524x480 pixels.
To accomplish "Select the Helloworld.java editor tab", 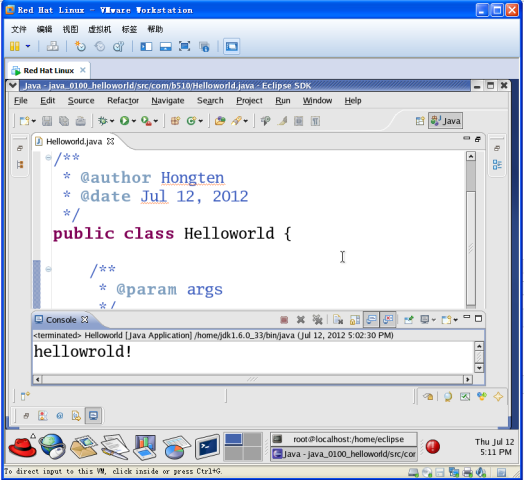I will (75, 142).
